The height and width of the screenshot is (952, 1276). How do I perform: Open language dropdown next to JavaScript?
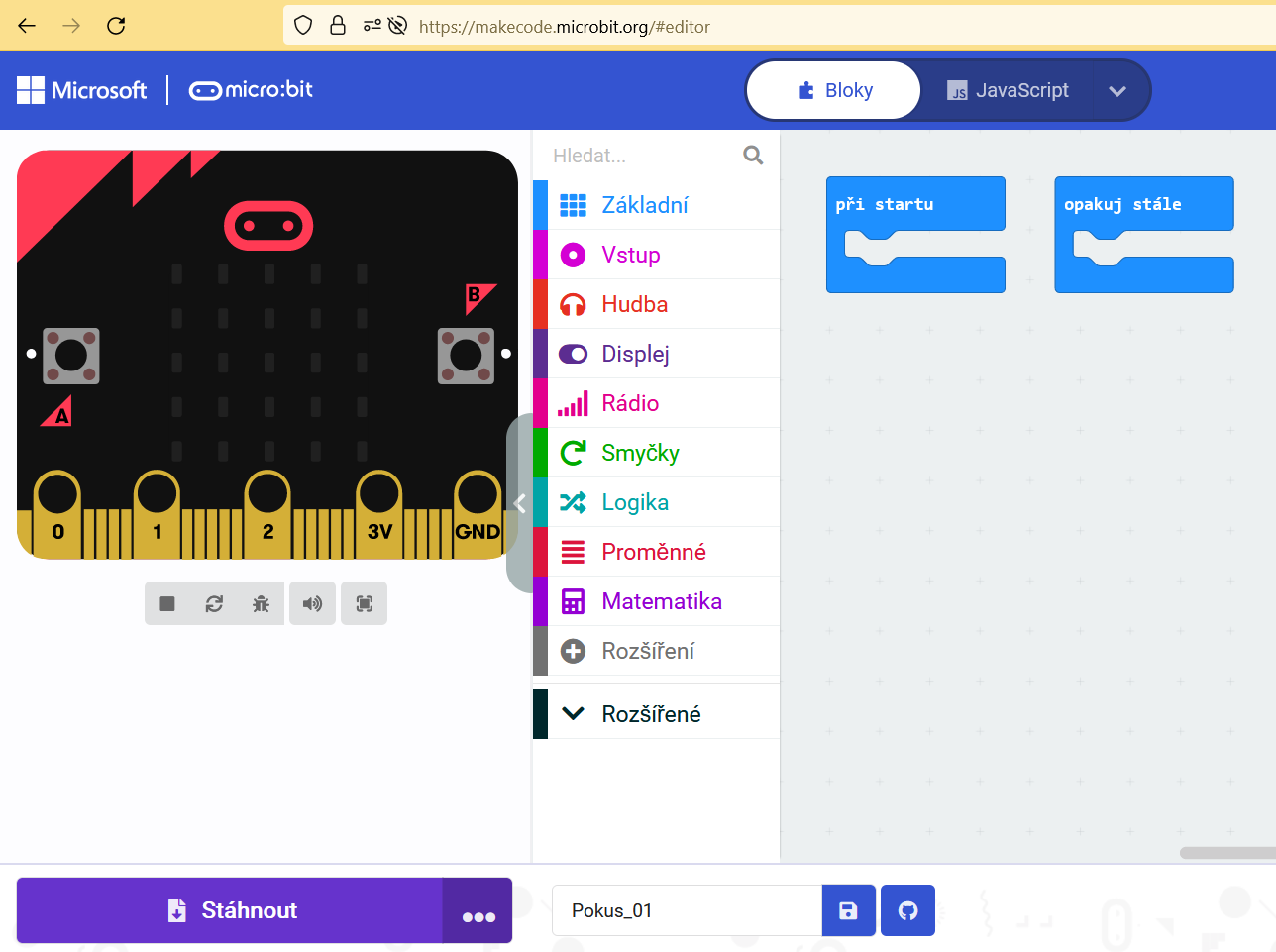point(1117,91)
